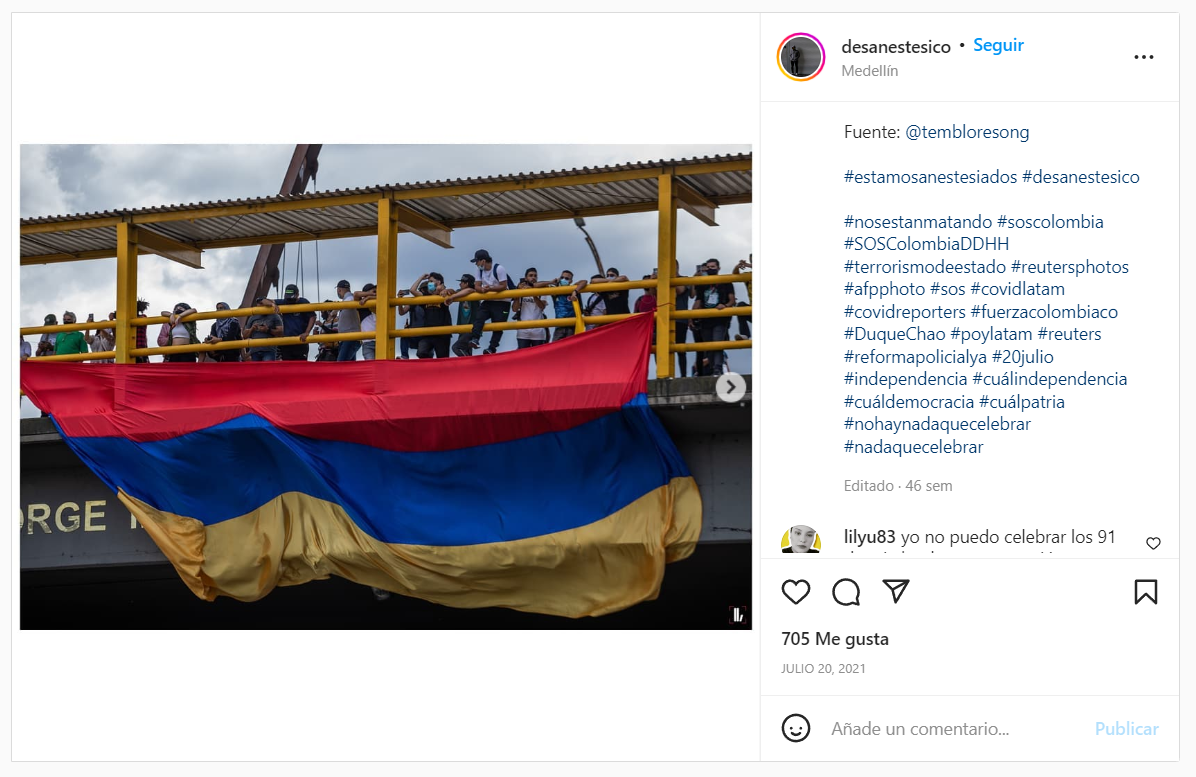
Task: Share post using the paper plane icon
Action: point(895,592)
